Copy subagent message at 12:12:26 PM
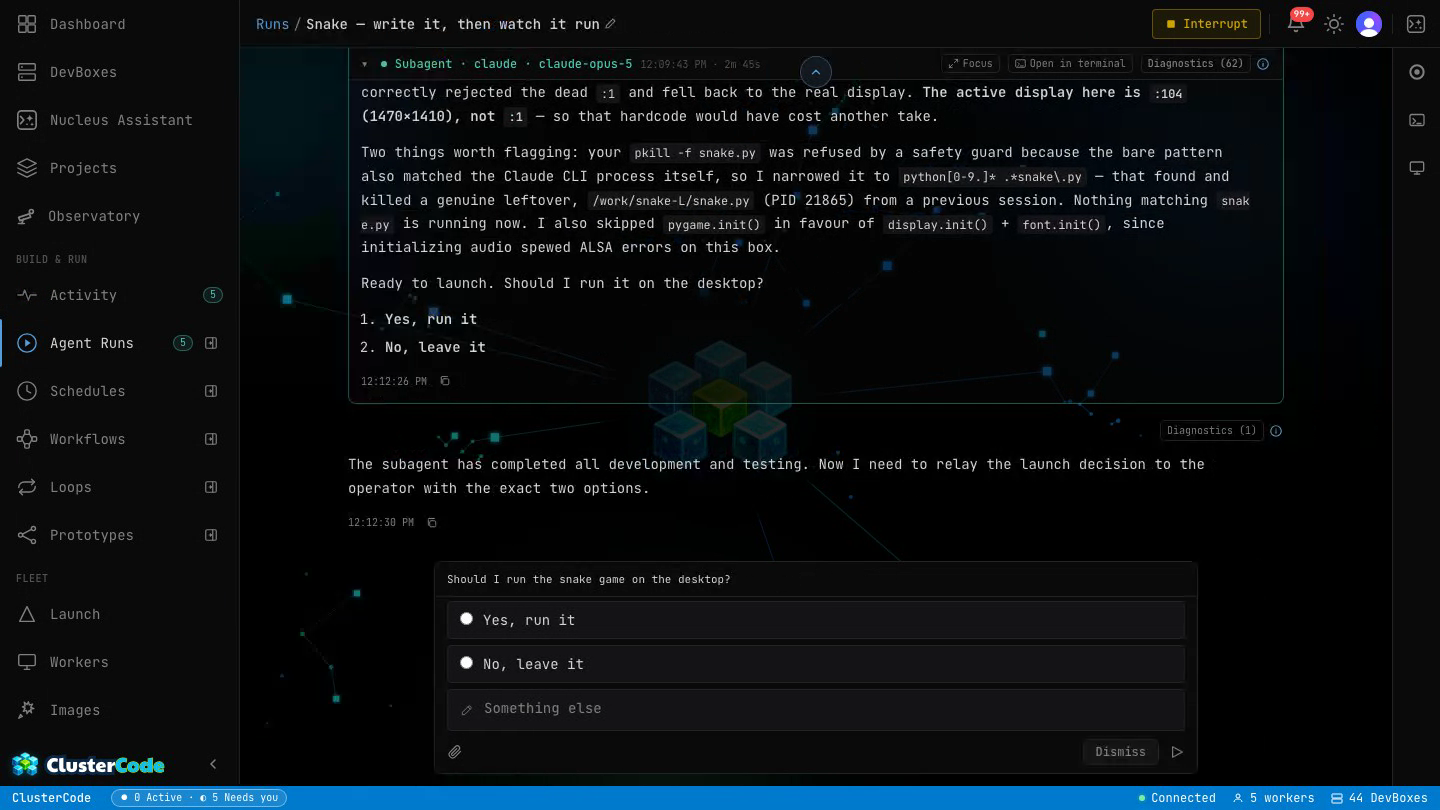This screenshot has height=810, width=1440. [x=445, y=381]
